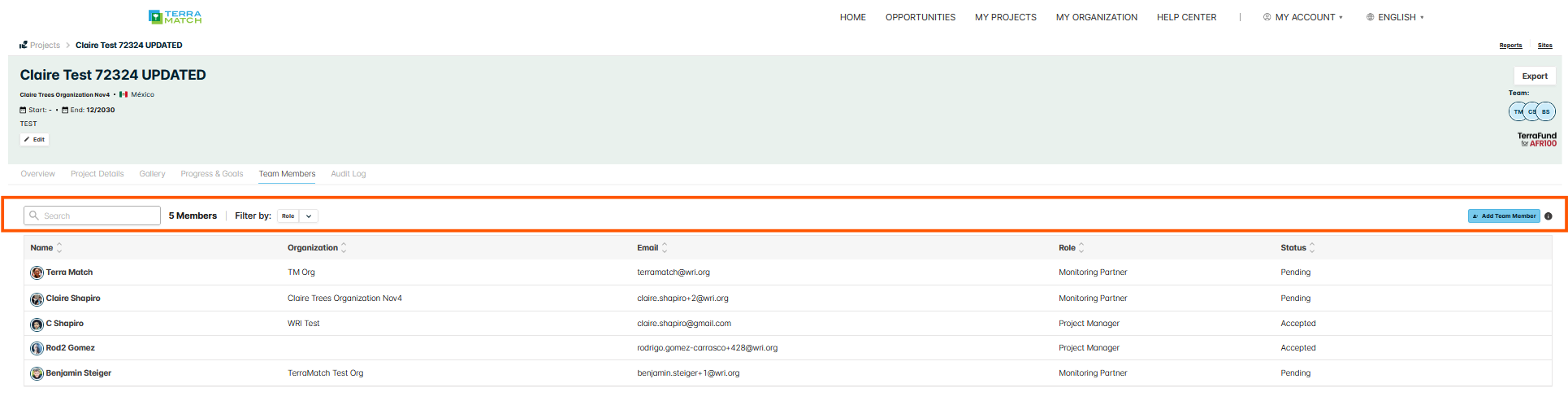Switch to the Project Details tab

(97, 174)
